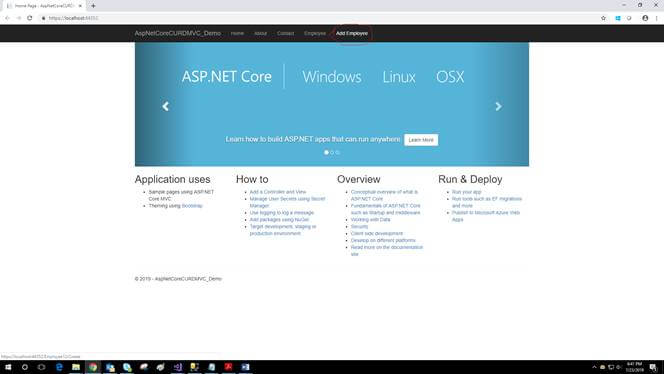
Task: Select the third carousel indicator dot
Action: click(338, 152)
